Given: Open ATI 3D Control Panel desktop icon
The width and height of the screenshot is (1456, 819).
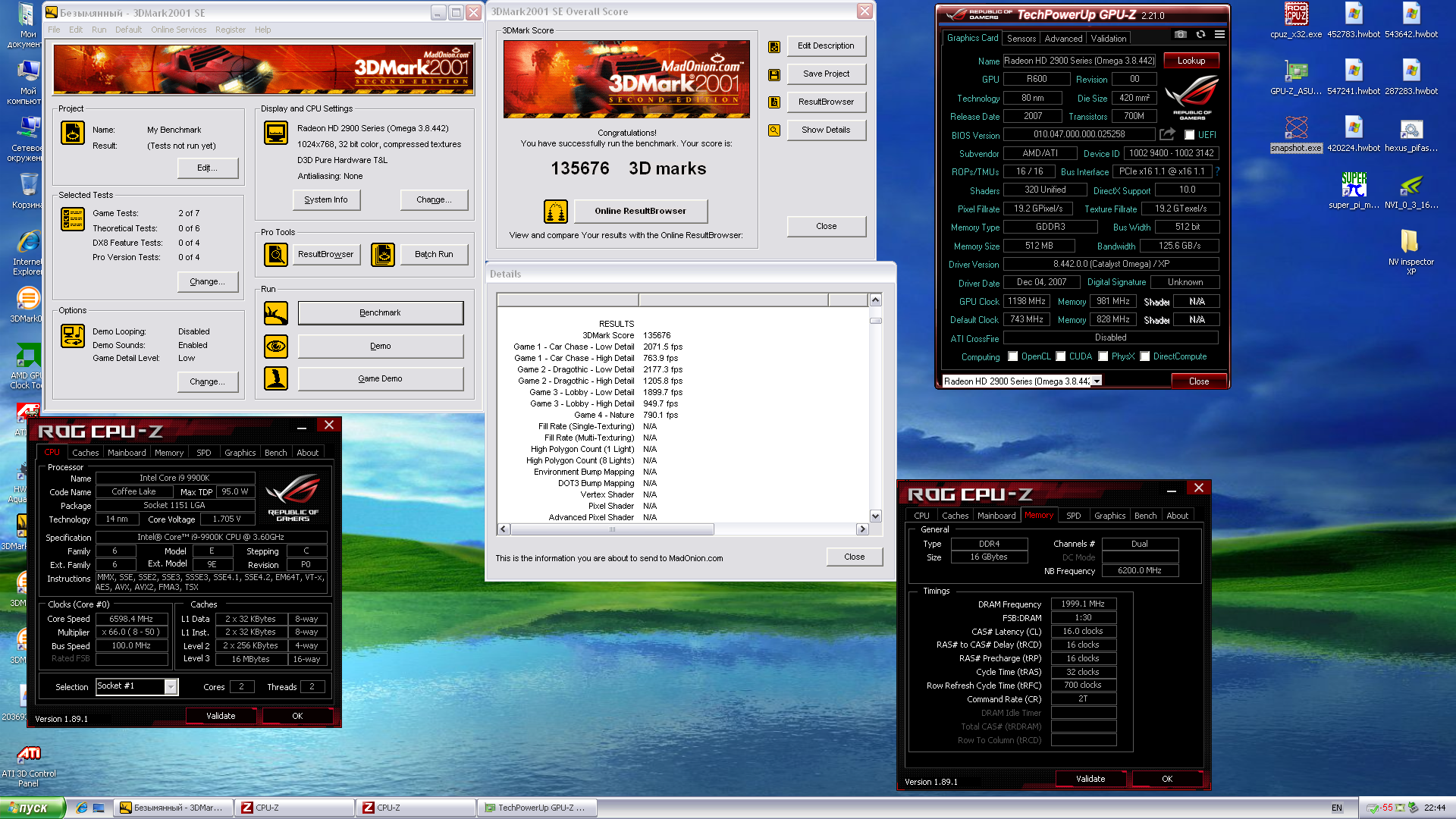Looking at the screenshot, I should pyautogui.click(x=29, y=766).
